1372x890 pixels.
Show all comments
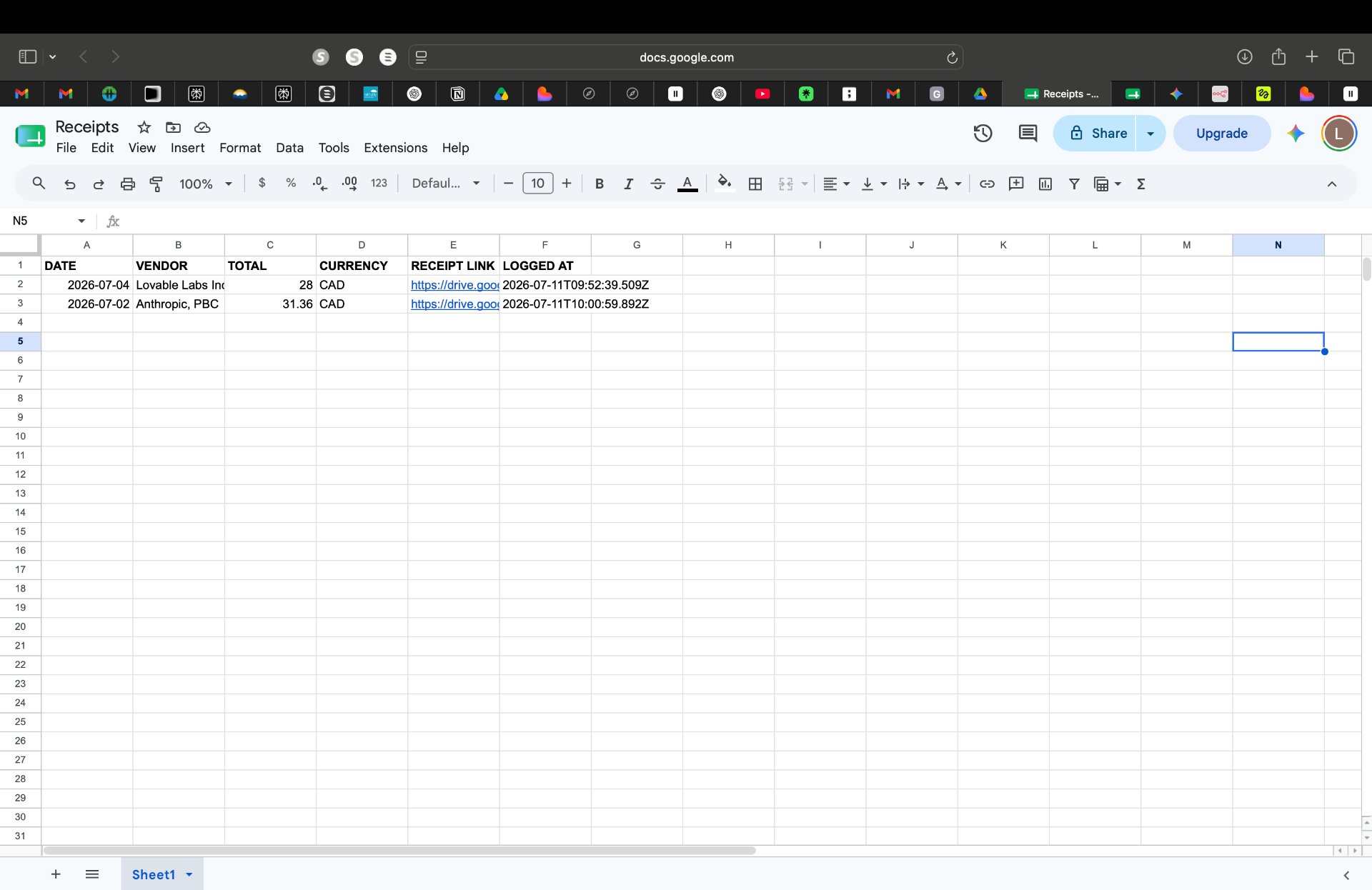[1028, 133]
